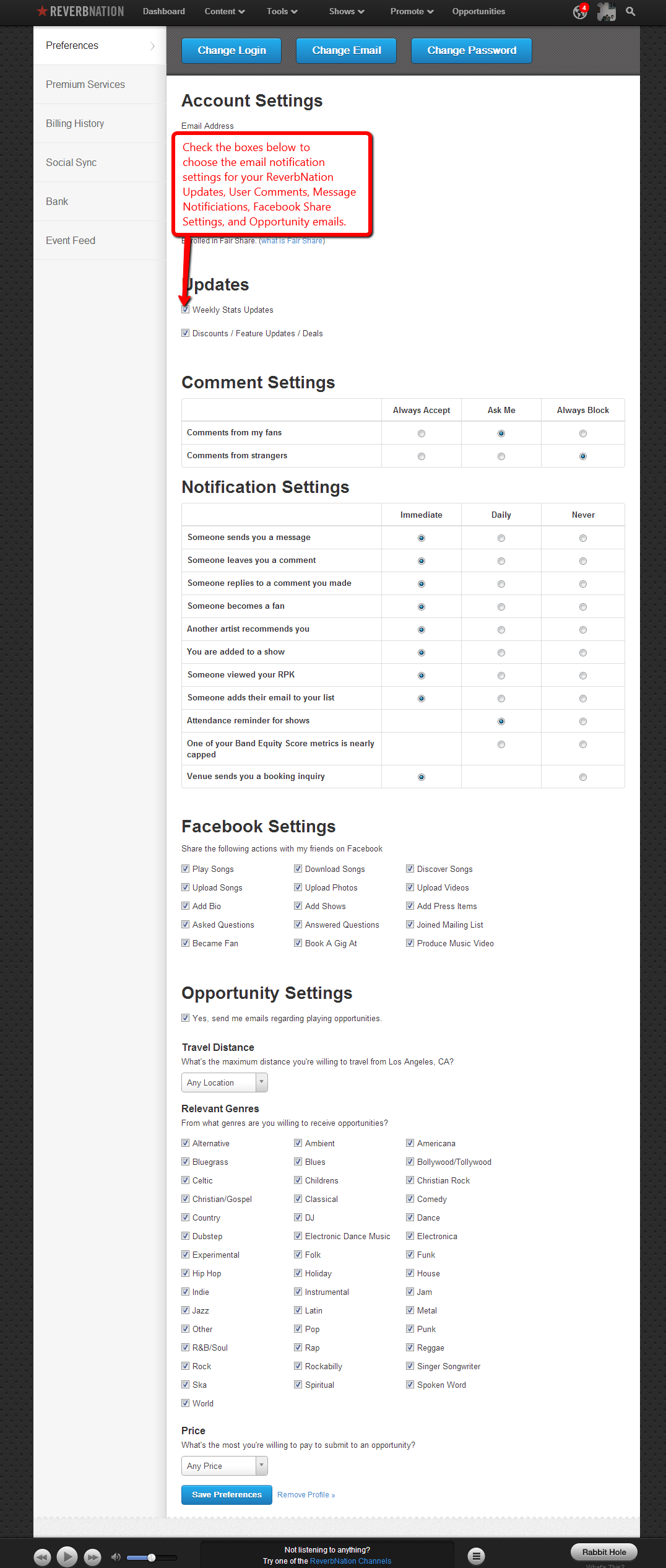Uncheck Weekly Stats Updates
The image size is (666, 1568).
click(x=186, y=310)
